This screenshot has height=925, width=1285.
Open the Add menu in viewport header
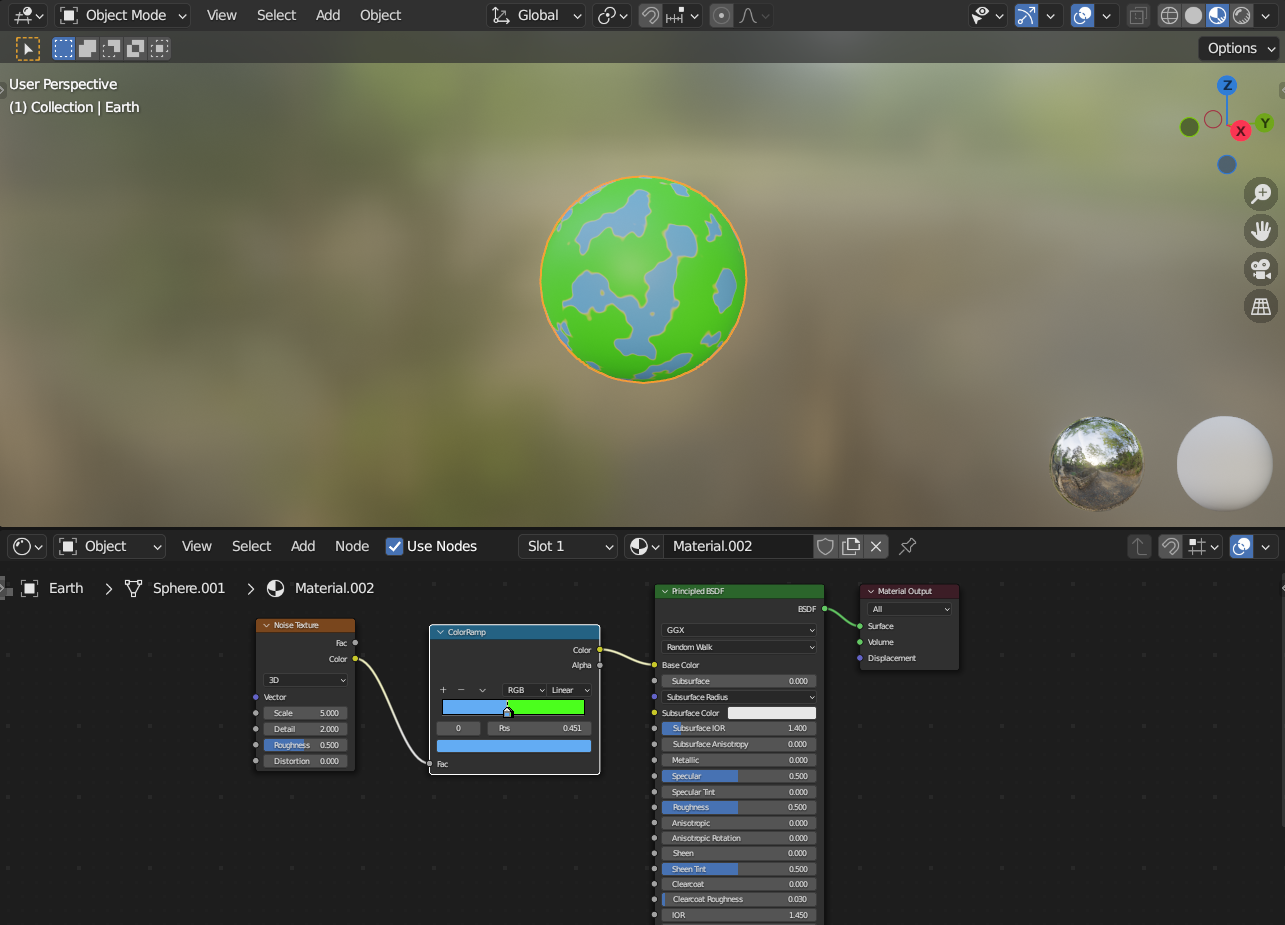pos(328,16)
